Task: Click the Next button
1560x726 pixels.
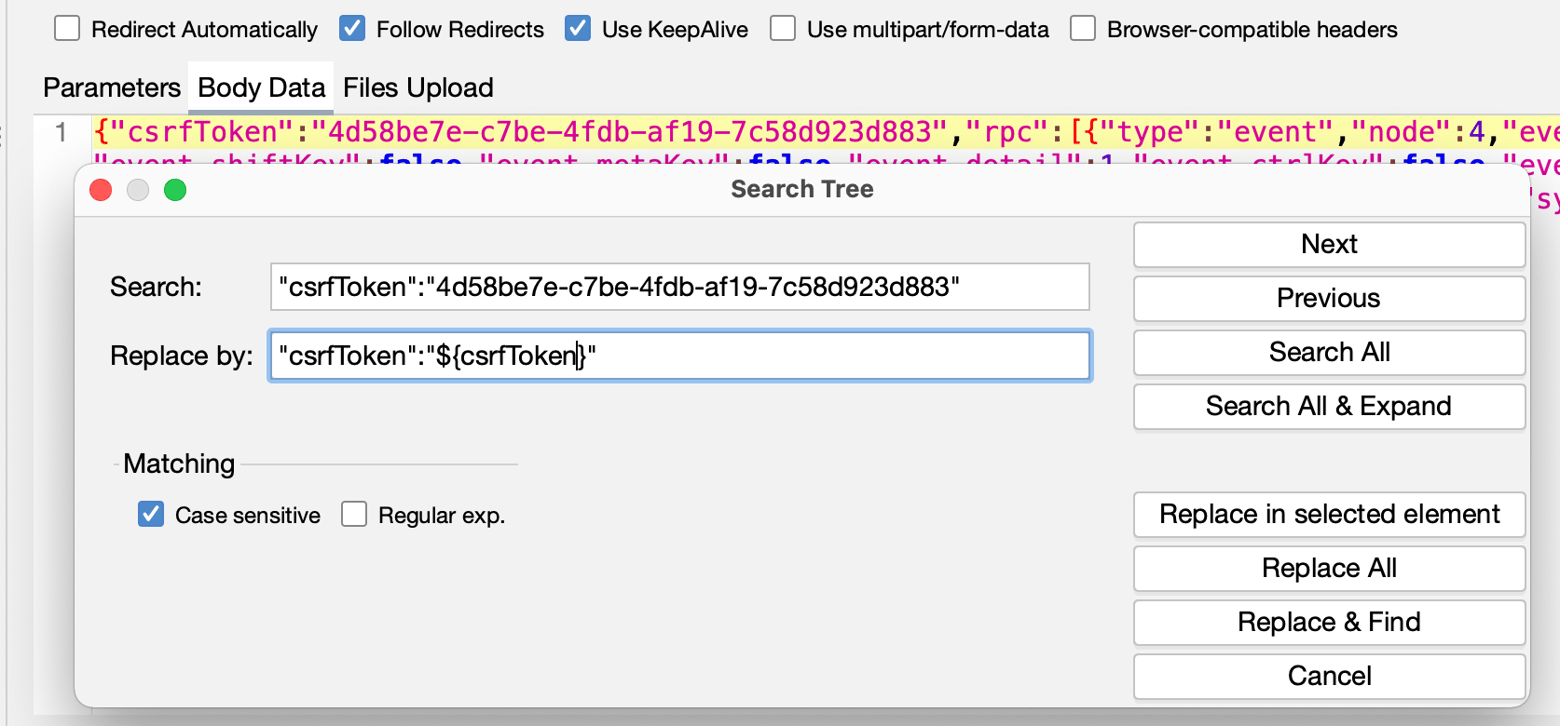Action: [x=1328, y=244]
